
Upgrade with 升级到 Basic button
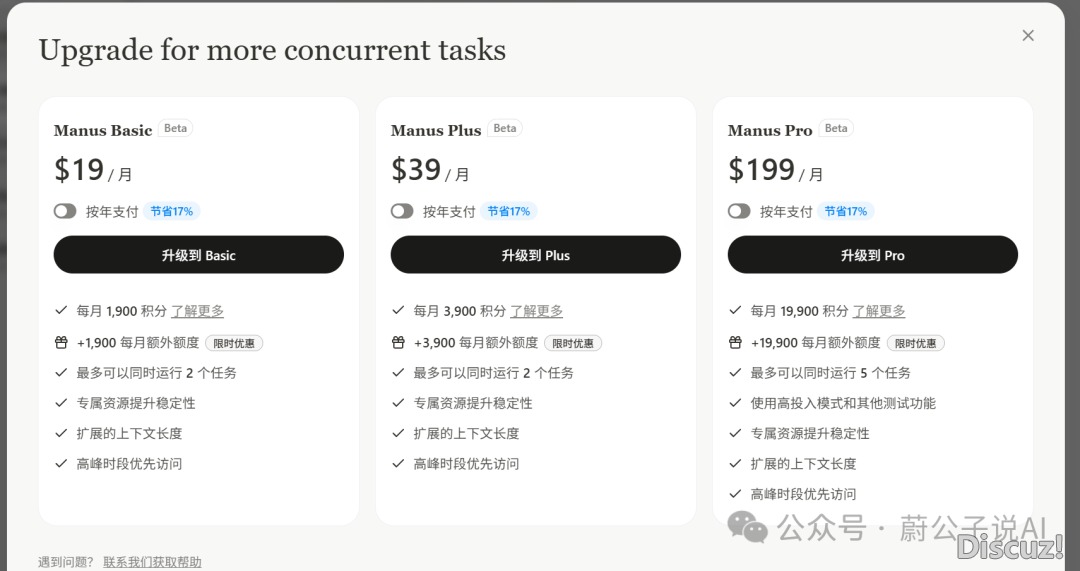(198, 255)
